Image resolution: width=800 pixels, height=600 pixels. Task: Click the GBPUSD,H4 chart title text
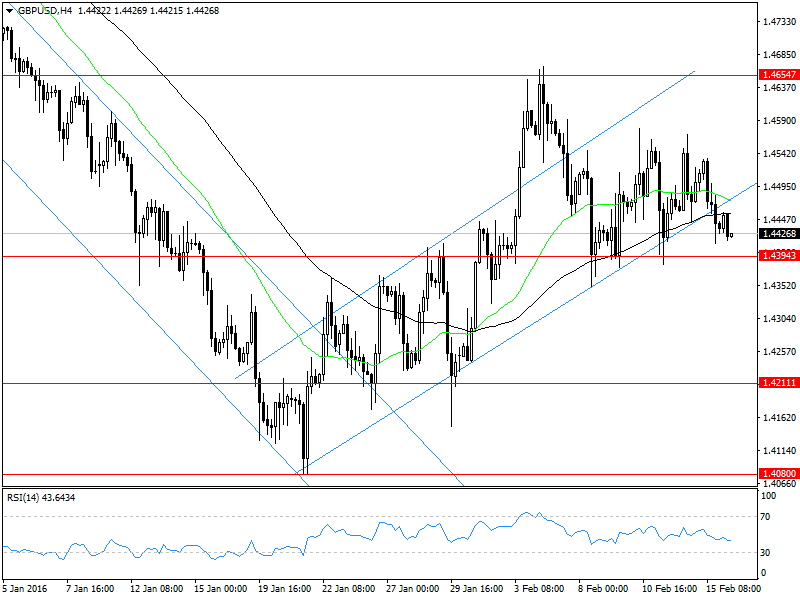tap(45, 11)
